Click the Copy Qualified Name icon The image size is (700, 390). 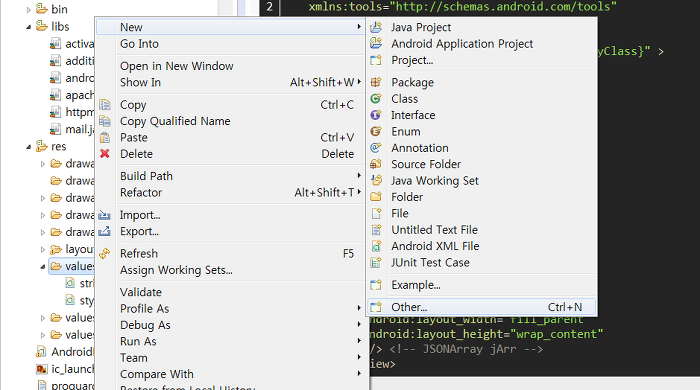pyautogui.click(x=104, y=121)
